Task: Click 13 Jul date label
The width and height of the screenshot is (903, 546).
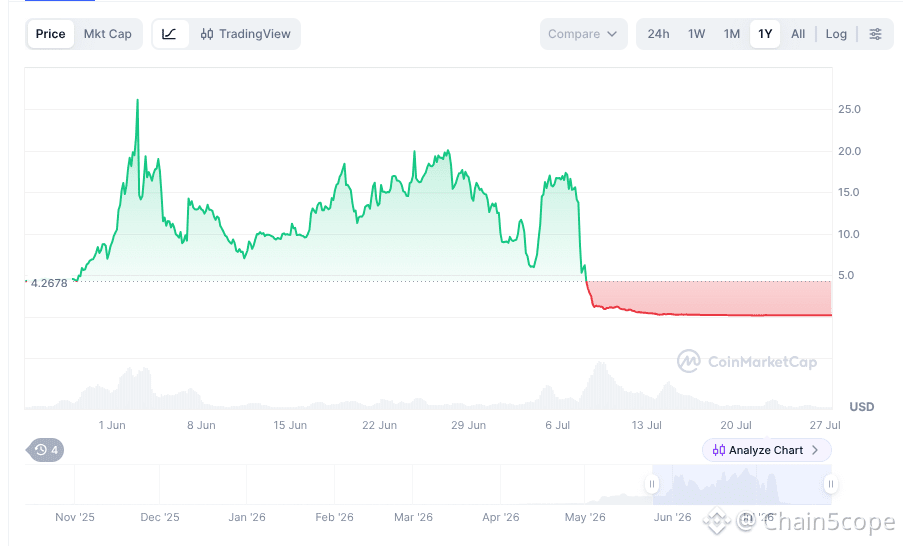Action: [x=646, y=425]
